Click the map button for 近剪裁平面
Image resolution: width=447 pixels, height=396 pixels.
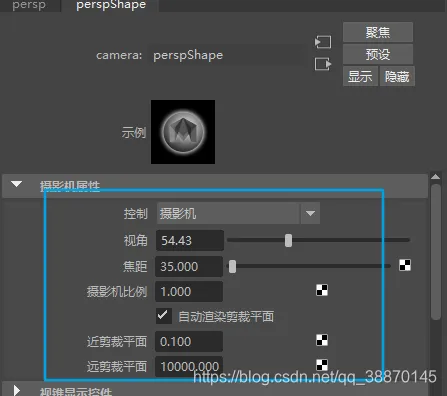(322, 340)
